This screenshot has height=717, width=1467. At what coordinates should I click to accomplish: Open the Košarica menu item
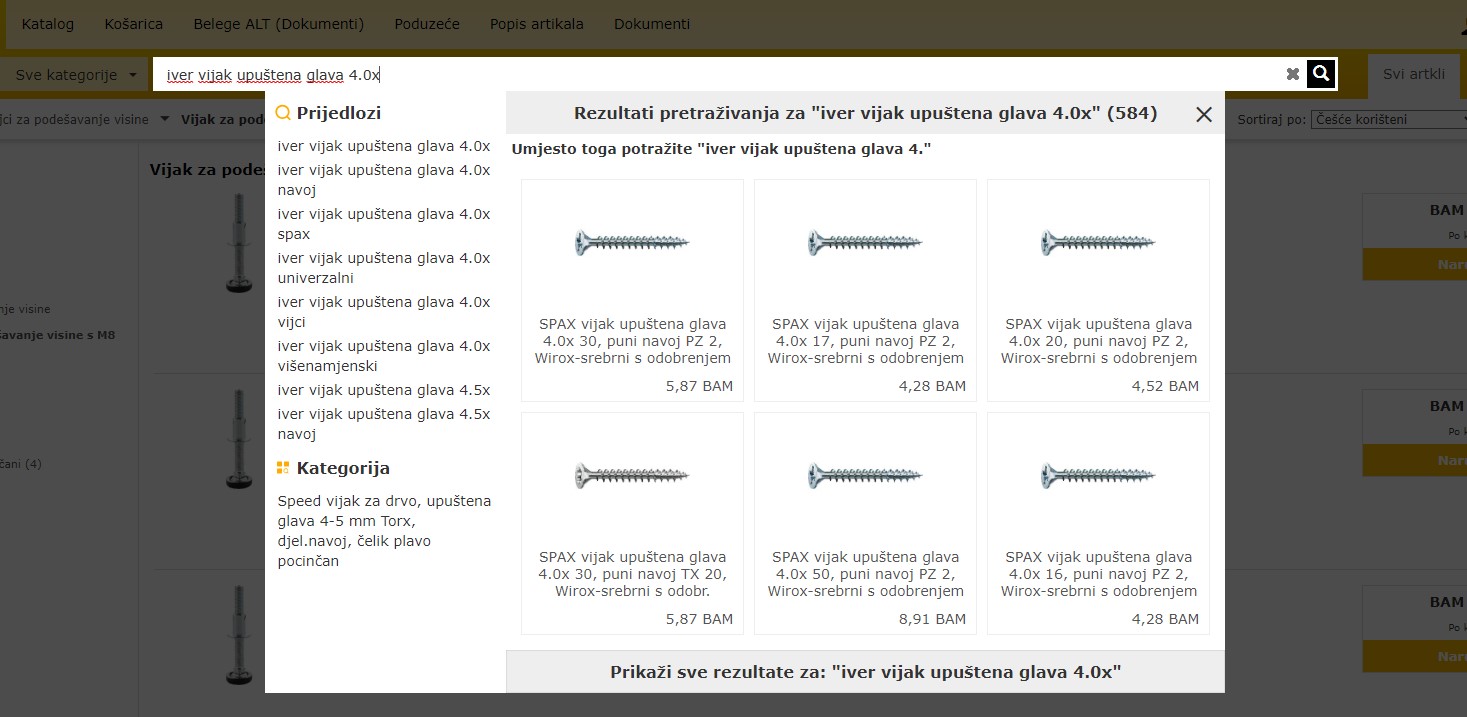point(134,24)
